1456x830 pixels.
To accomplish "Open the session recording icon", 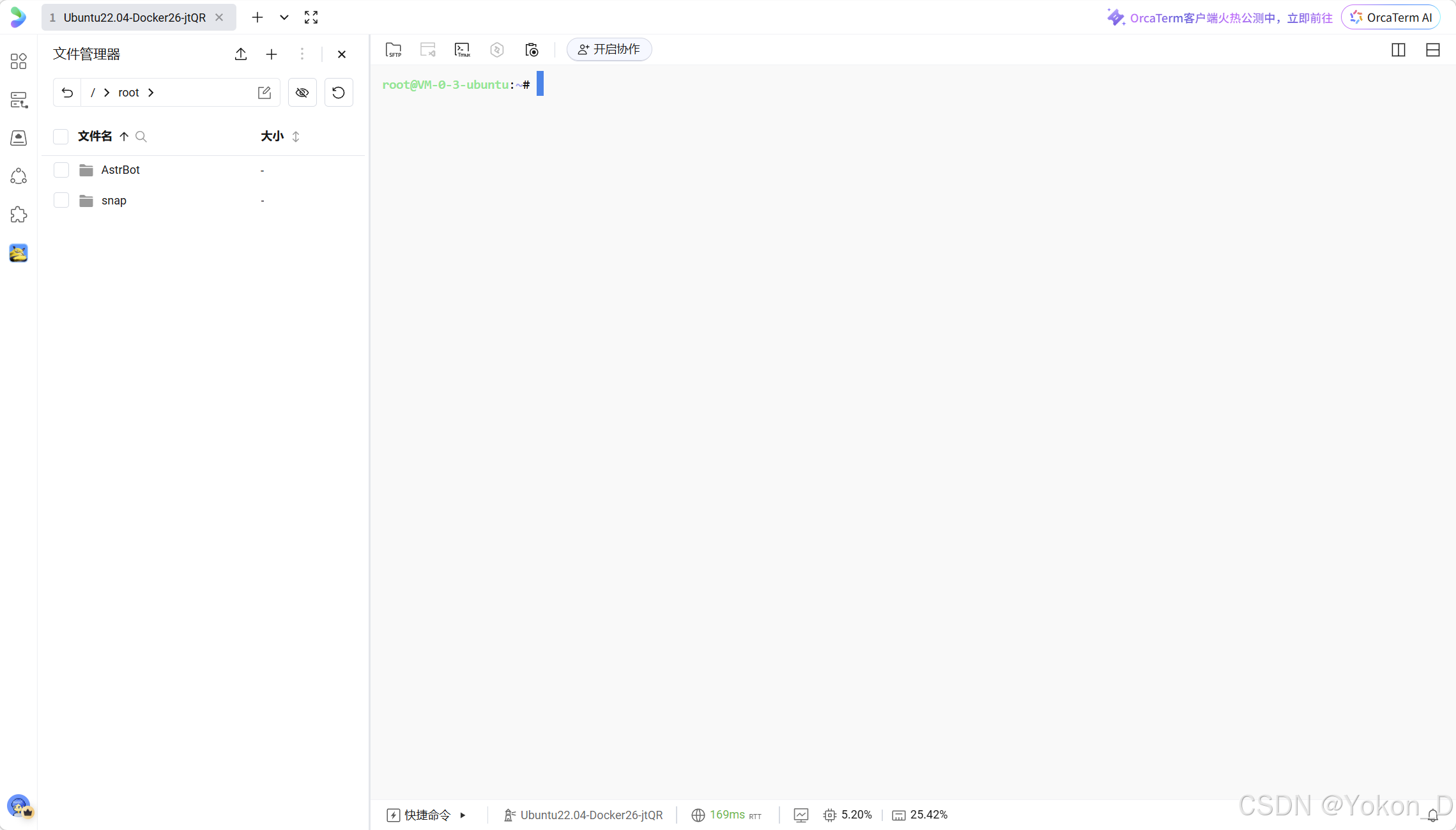I will 532,50.
